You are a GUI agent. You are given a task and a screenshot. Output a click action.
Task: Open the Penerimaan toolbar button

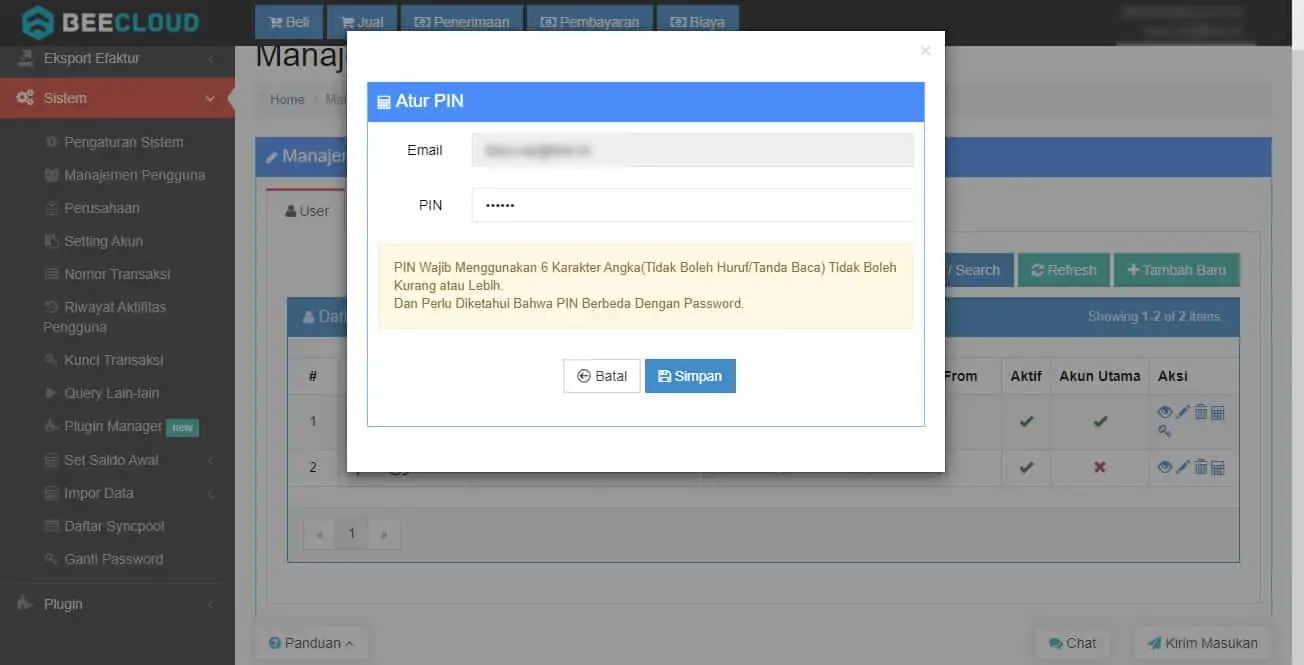pyautogui.click(x=461, y=22)
